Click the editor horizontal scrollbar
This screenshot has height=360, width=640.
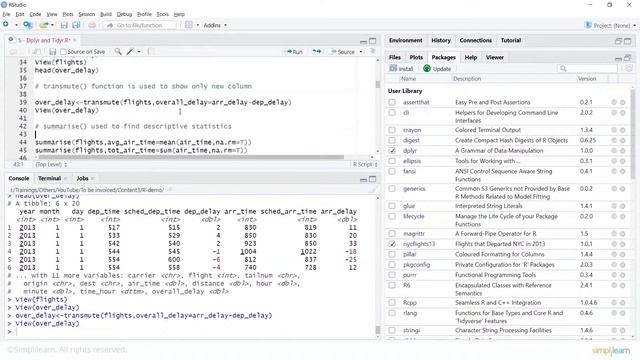point(191,157)
